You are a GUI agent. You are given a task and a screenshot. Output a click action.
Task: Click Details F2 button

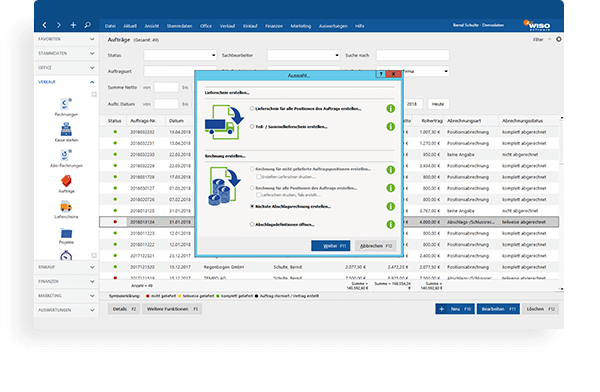coord(124,309)
